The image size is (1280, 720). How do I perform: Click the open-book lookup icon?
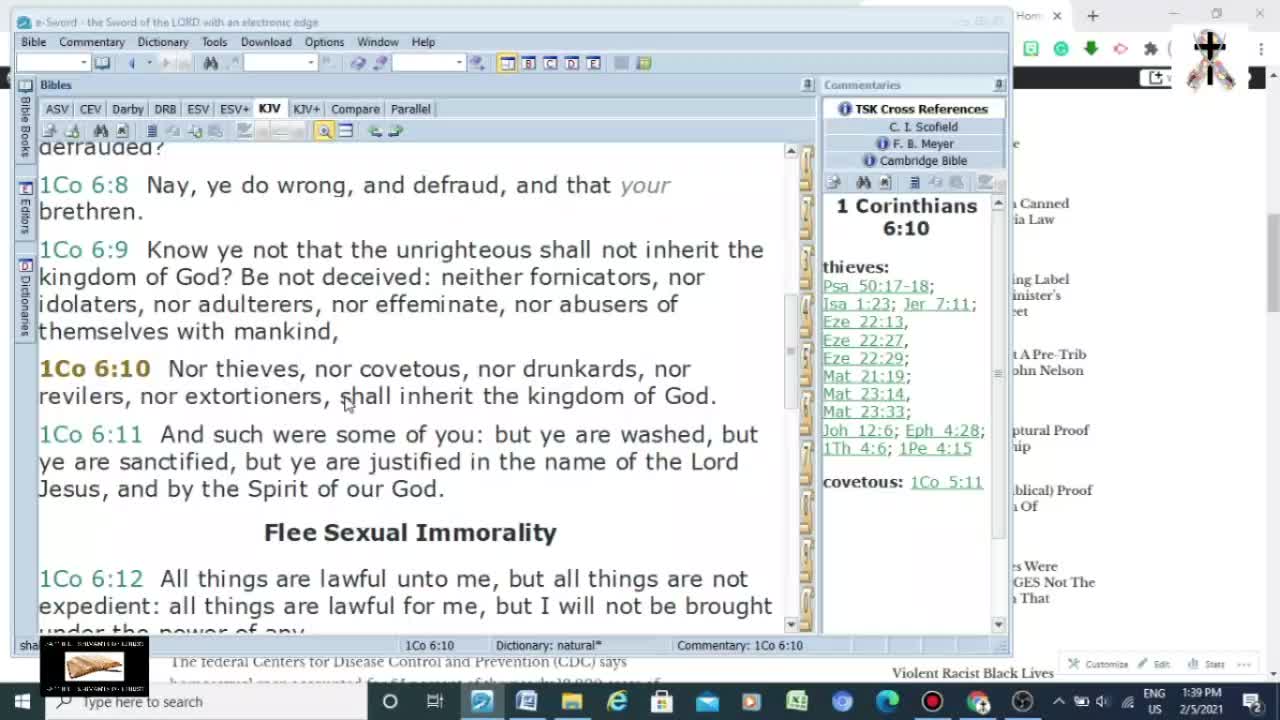[102, 63]
